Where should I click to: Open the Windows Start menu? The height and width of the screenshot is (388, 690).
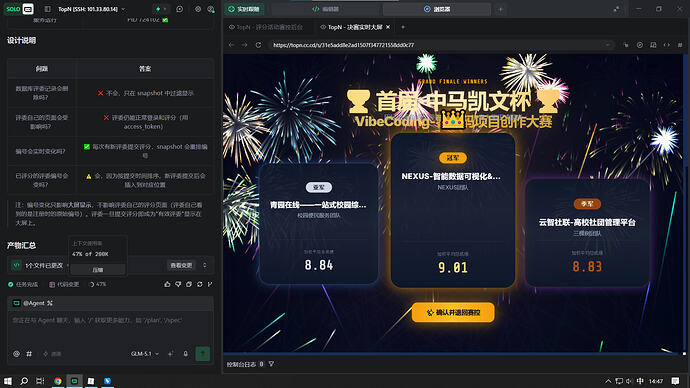click(x=7, y=381)
